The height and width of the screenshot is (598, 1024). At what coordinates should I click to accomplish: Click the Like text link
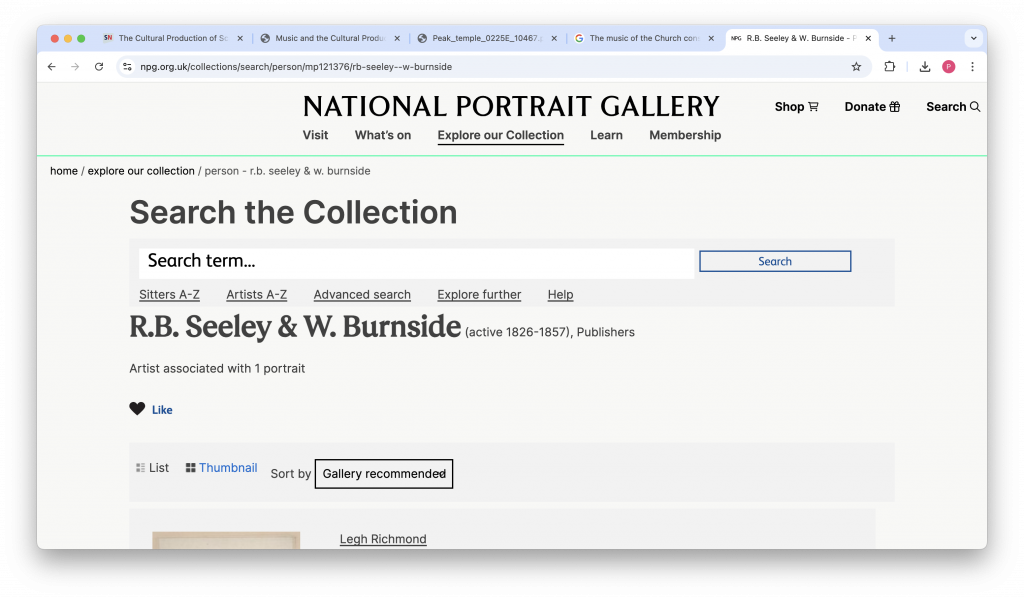tap(162, 410)
